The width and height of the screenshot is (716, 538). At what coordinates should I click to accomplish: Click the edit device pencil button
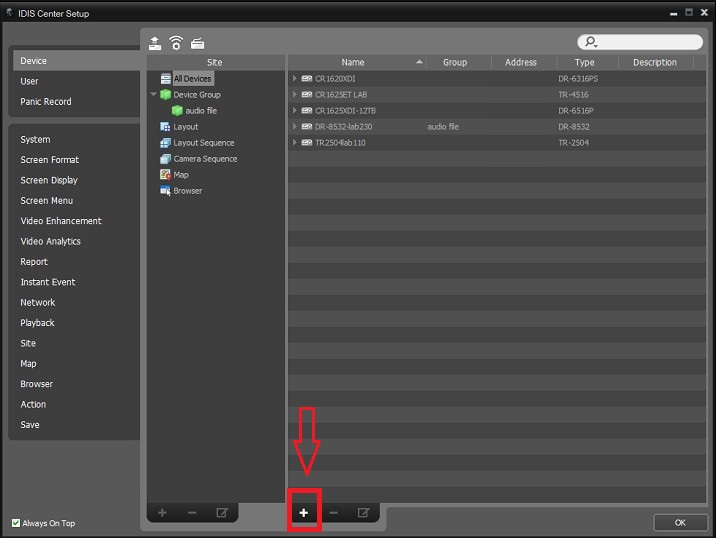tap(363, 513)
